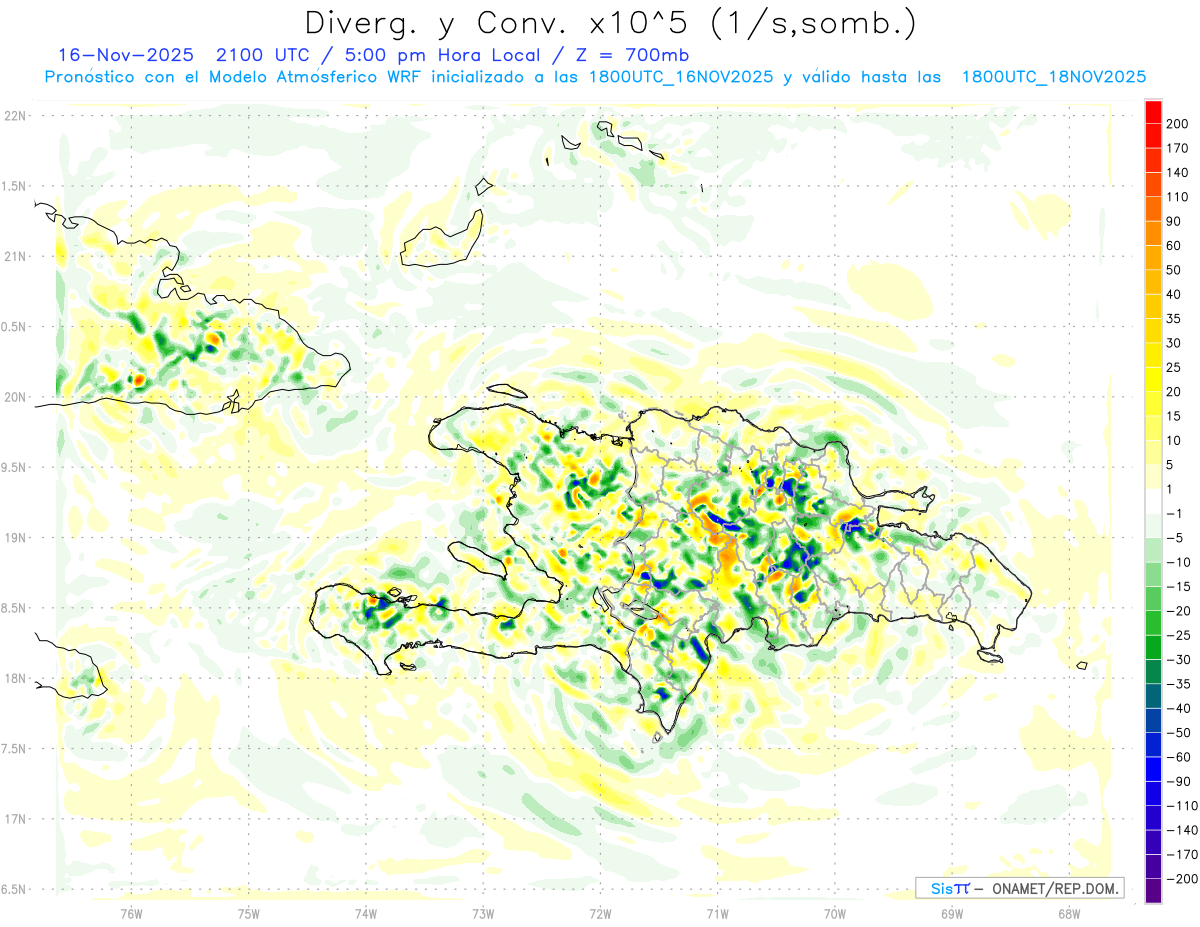This screenshot has height=927, width=1200.
Task: Click the 6.5N latitude label
Action: pos(14,889)
